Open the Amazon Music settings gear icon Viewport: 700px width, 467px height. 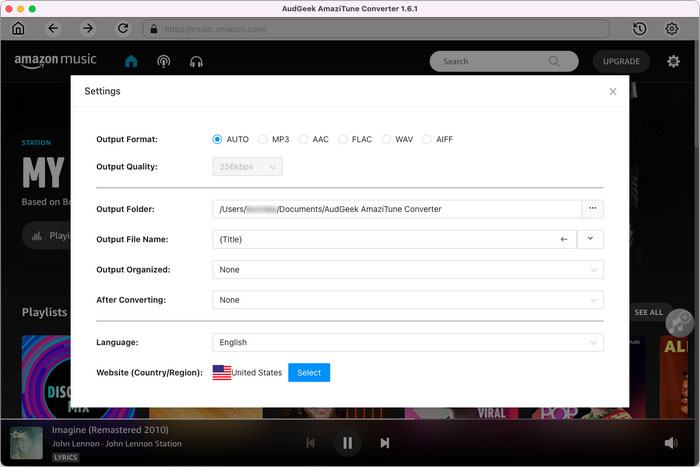tap(673, 61)
